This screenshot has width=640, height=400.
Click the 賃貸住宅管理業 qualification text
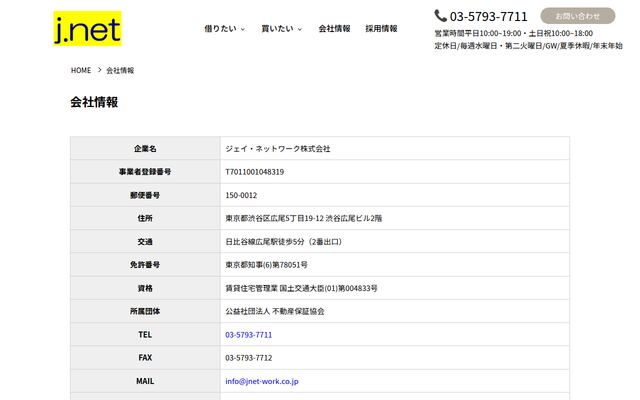click(251, 288)
